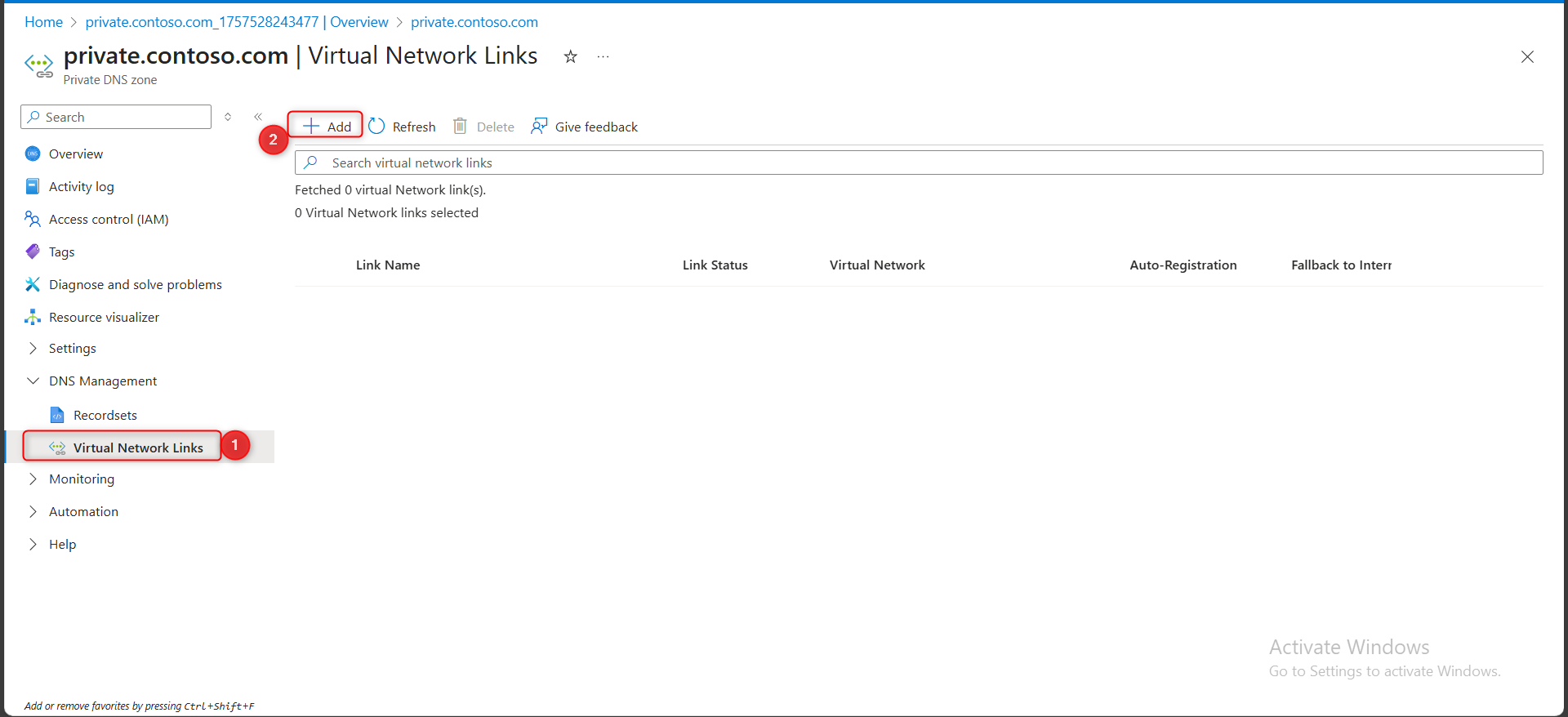Click the Resource visualizer hierarchy icon
This screenshot has width=1568, height=717.
click(x=33, y=317)
